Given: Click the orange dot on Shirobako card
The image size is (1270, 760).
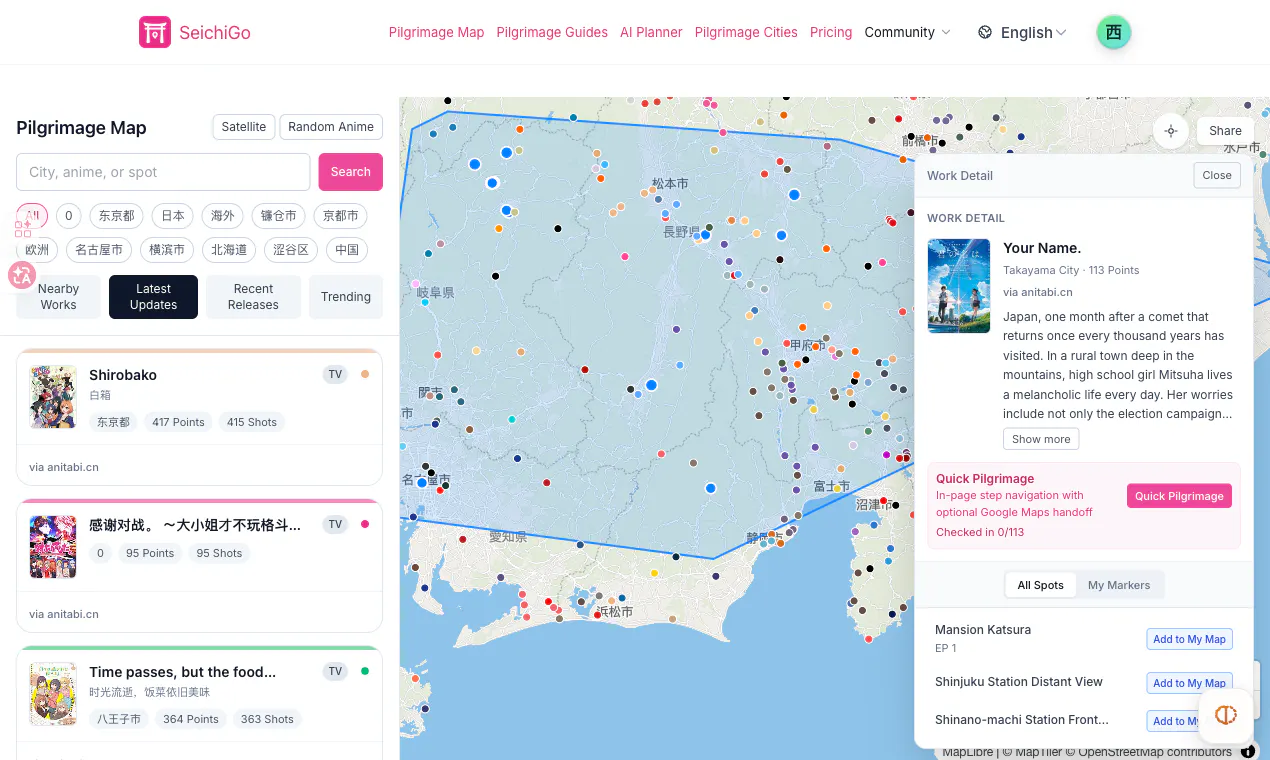Looking at the screenshot, I should [365, 374].
